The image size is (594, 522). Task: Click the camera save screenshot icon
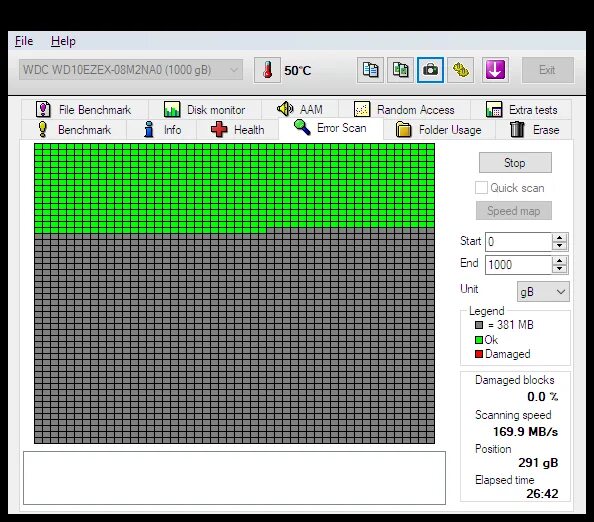(x=430, y=70)
